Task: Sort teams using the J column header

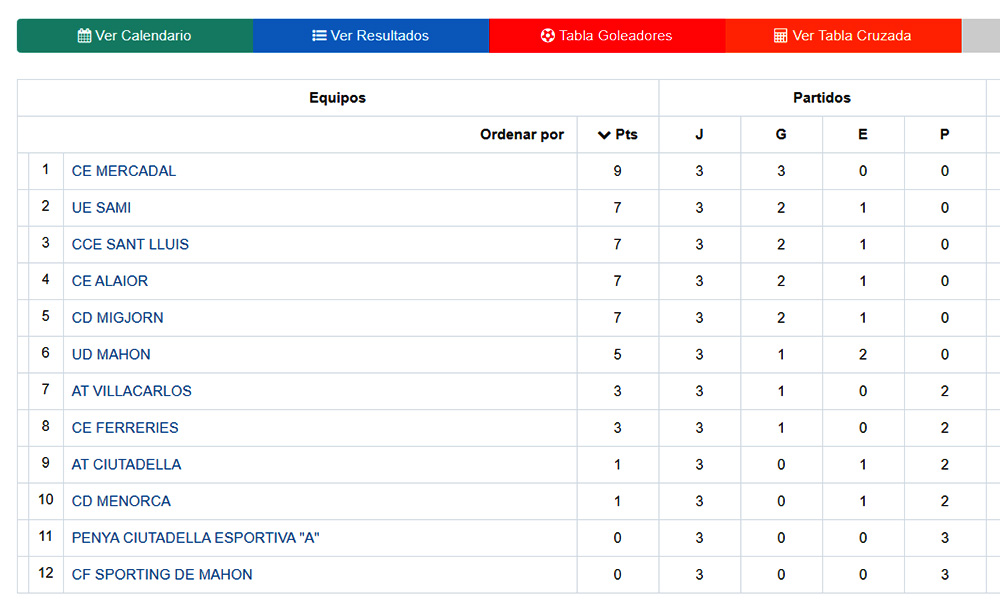Action: point(699,134)
